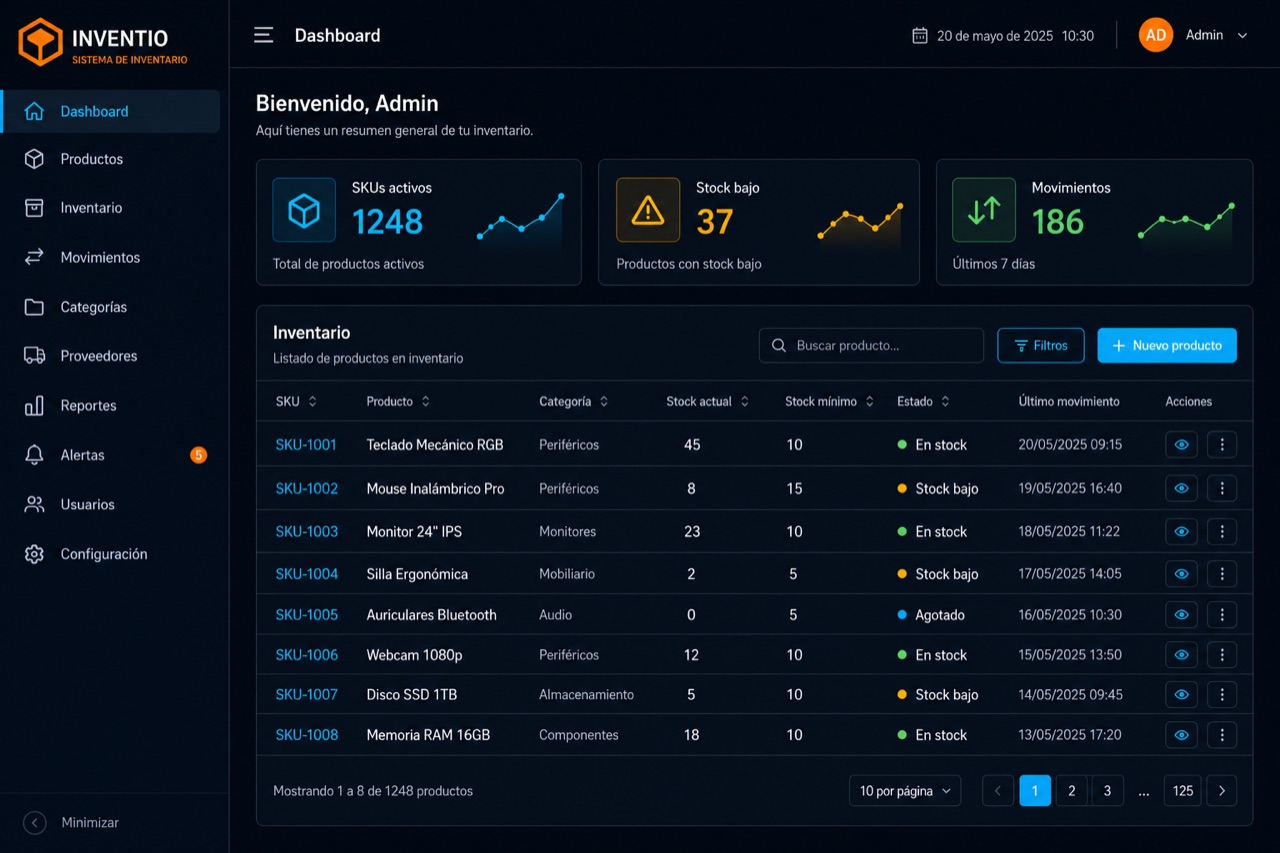Click the calendar icon beside the date
The height and width of the screenshot is (853, 1280).
[920, 35]
